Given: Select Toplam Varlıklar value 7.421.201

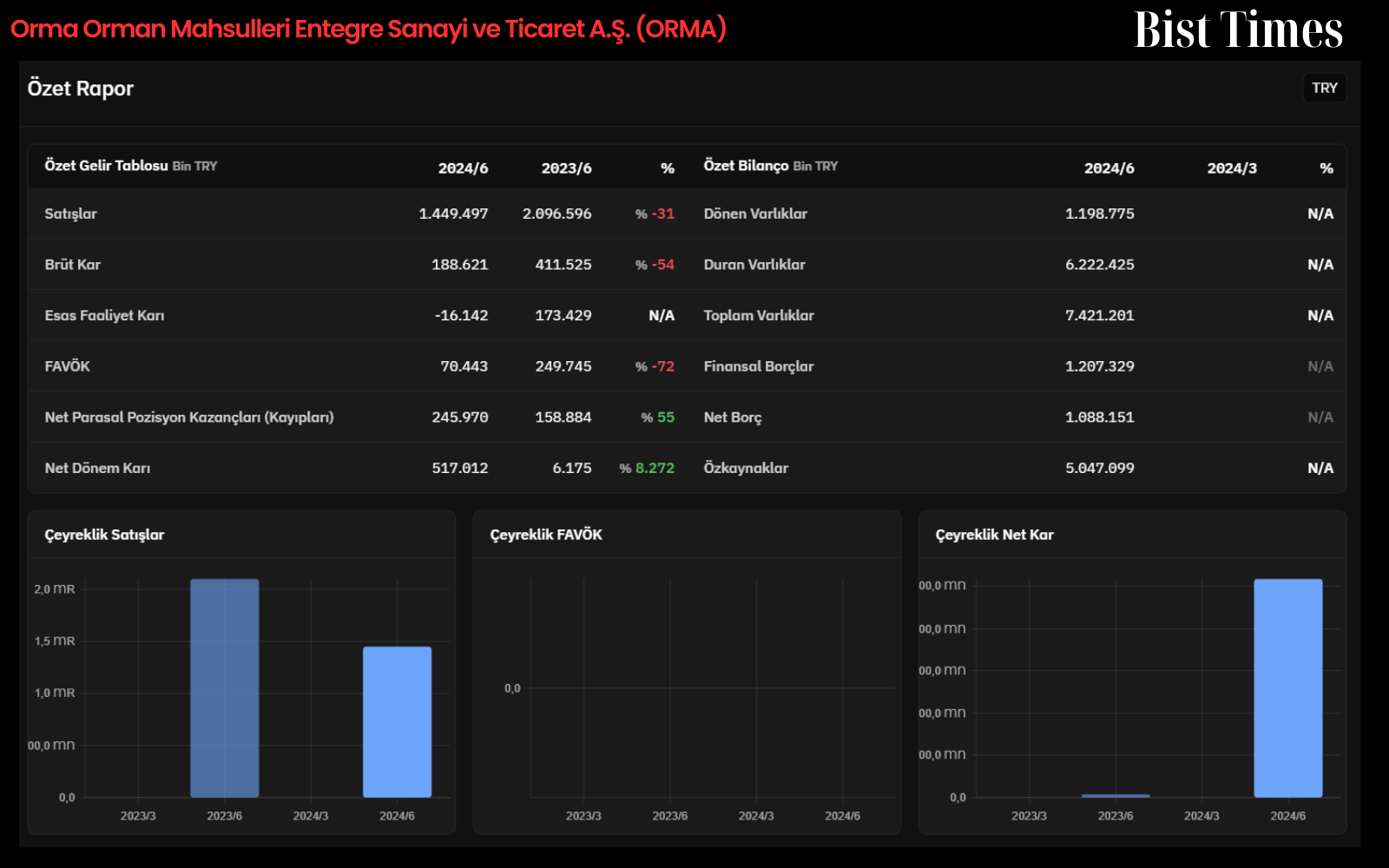Looking at the screenshot, I should [x=1099, y=315].
